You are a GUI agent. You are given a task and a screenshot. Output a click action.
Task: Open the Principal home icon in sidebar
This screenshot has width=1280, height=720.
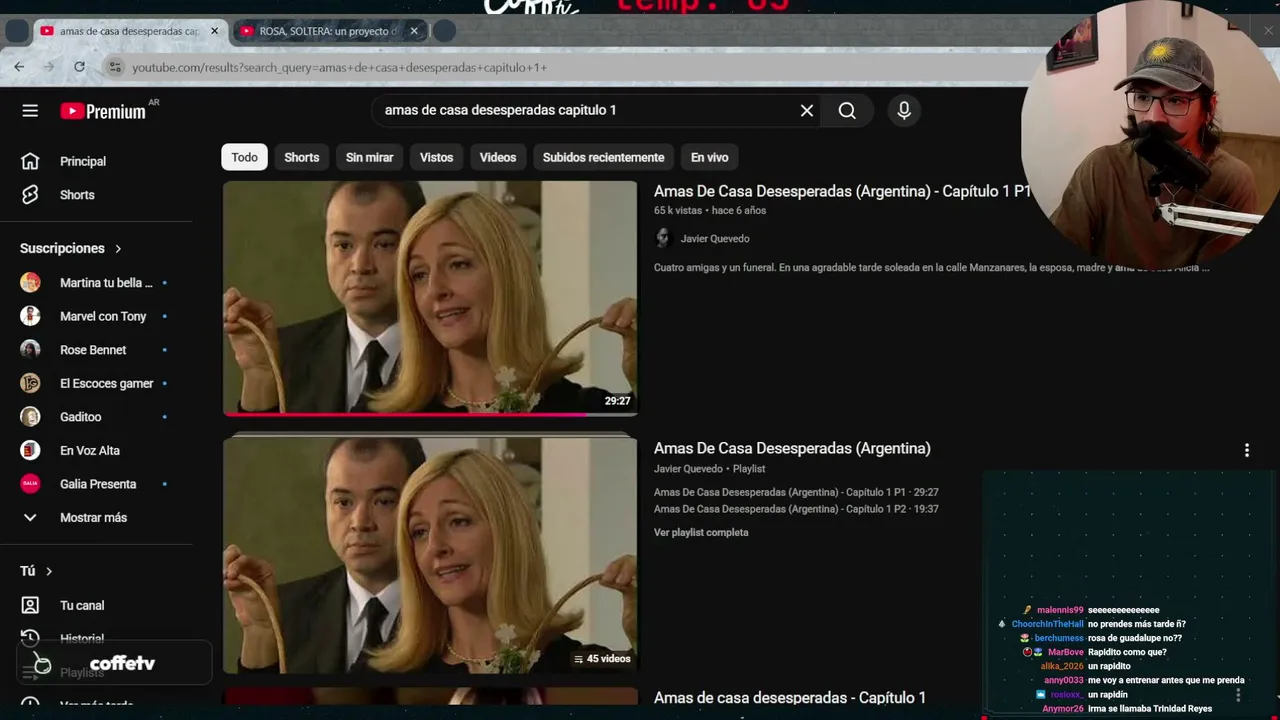[x=30, y=161]
